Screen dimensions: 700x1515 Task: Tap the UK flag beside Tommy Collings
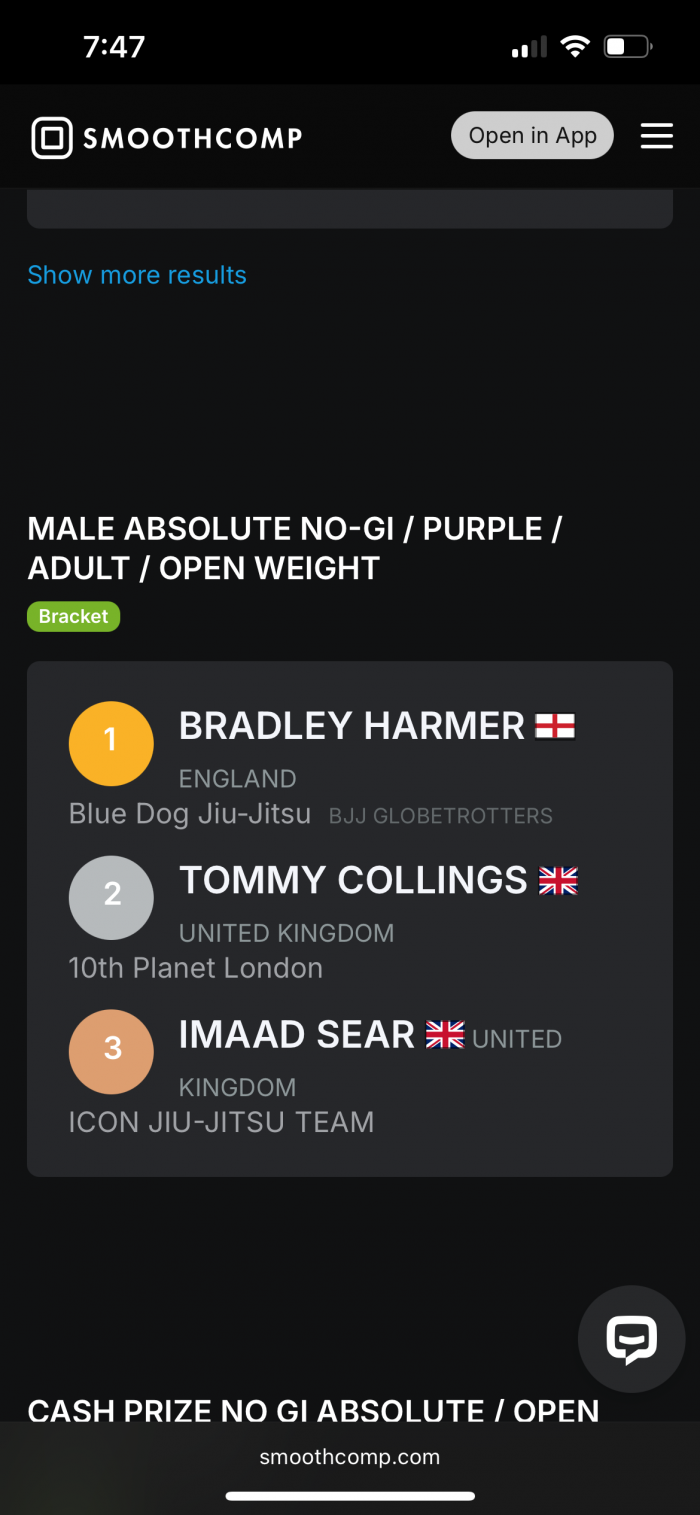click(558, 880)
